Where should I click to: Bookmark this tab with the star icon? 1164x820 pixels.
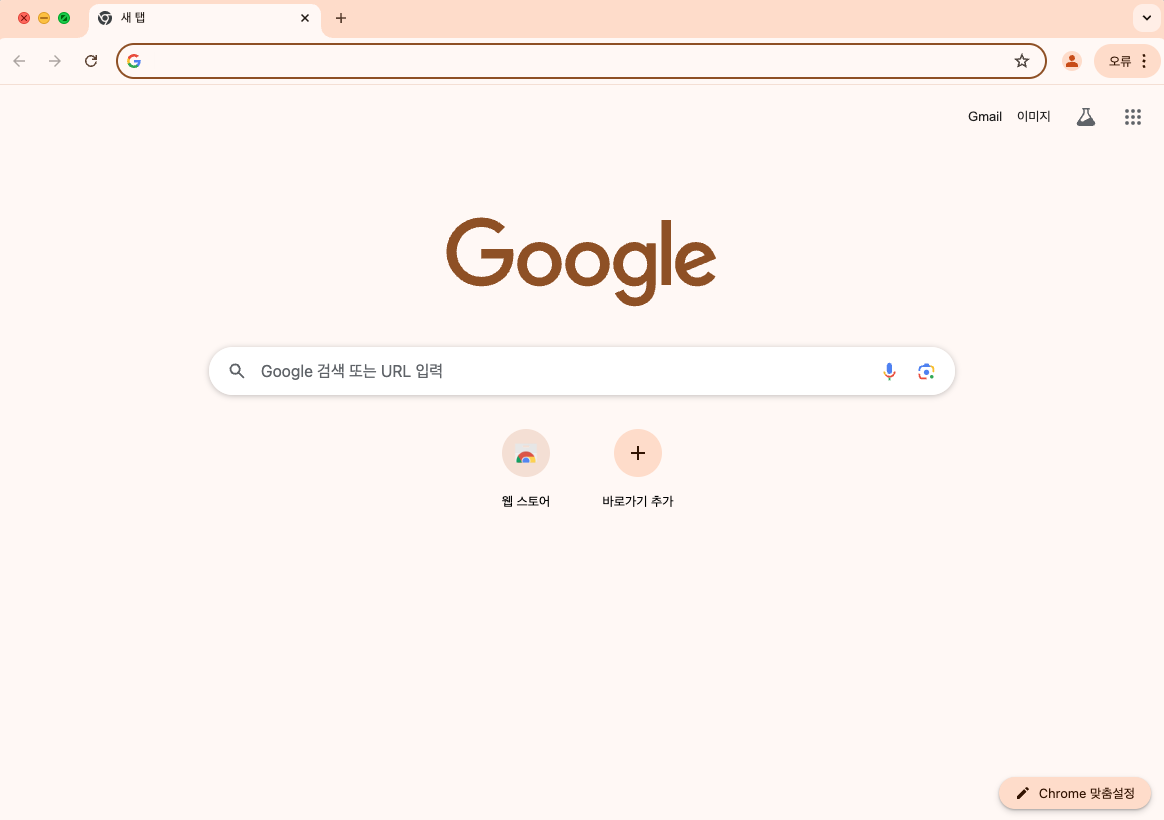coord(1021,61)
